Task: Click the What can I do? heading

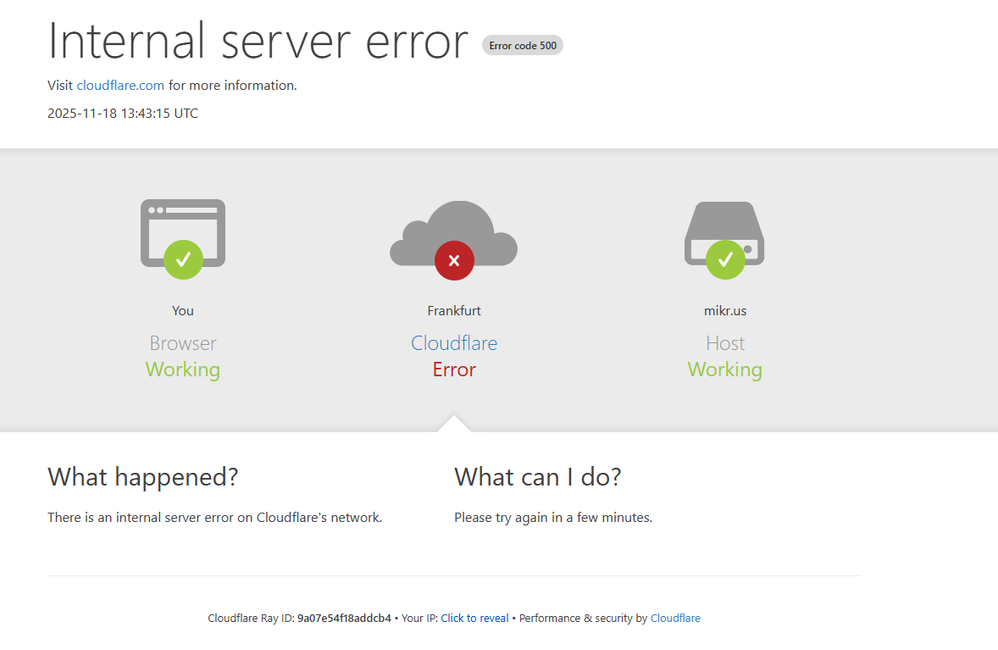Action: click(x=538, y=477)
